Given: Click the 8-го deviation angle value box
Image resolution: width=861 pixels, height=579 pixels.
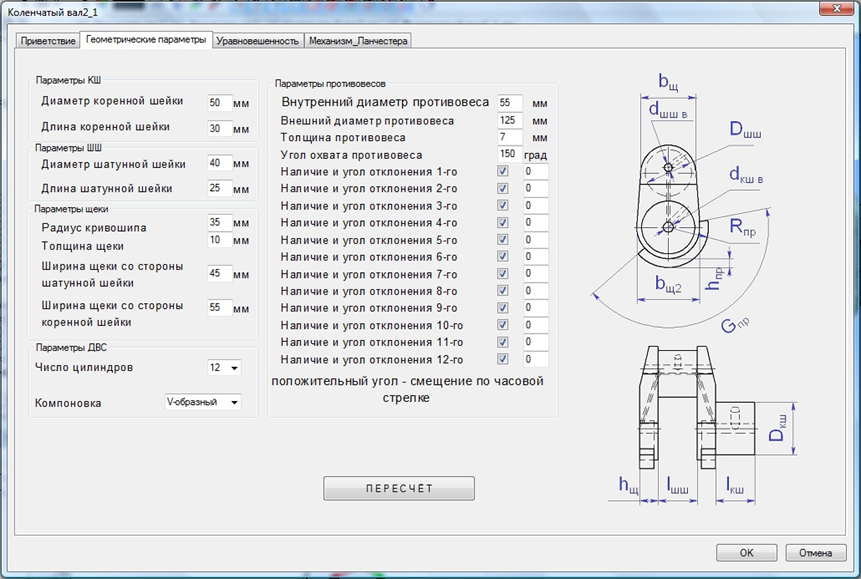Looking at the screenshot, I should click(x=535, y=291).
